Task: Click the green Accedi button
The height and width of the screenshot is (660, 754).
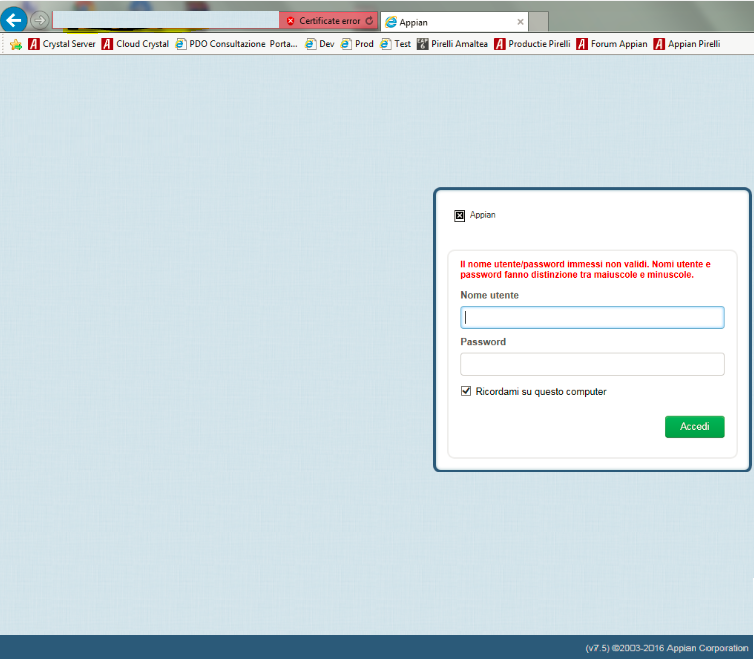Action: [x=694, y=426]
